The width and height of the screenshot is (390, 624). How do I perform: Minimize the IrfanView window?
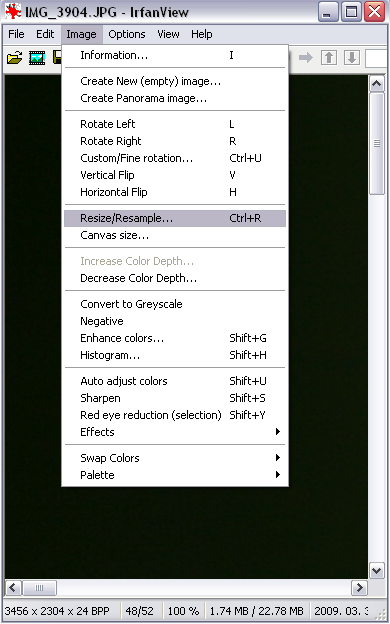point(328,12)
